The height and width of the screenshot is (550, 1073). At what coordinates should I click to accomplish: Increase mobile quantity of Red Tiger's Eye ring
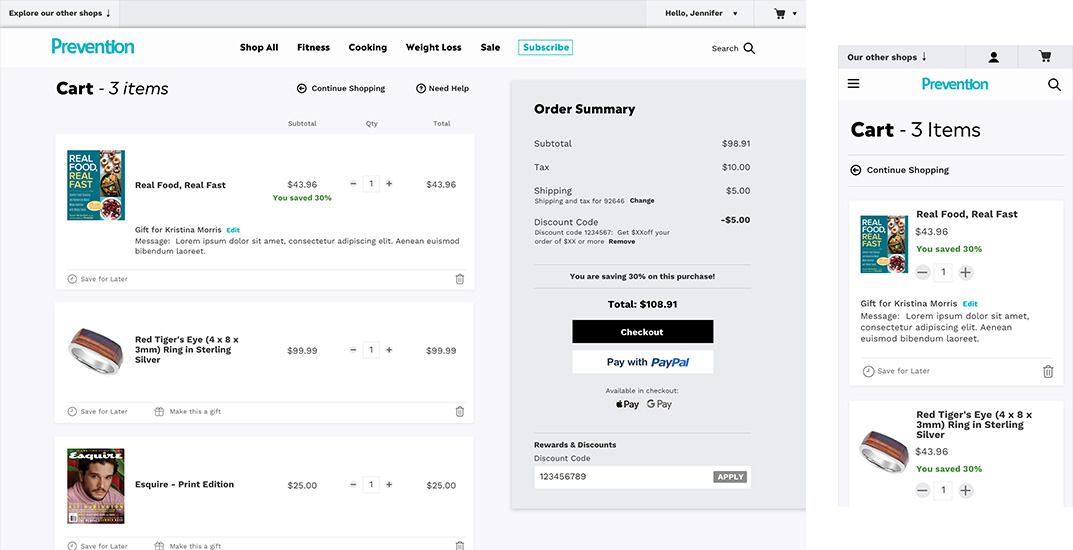click(x=966, y=490)
